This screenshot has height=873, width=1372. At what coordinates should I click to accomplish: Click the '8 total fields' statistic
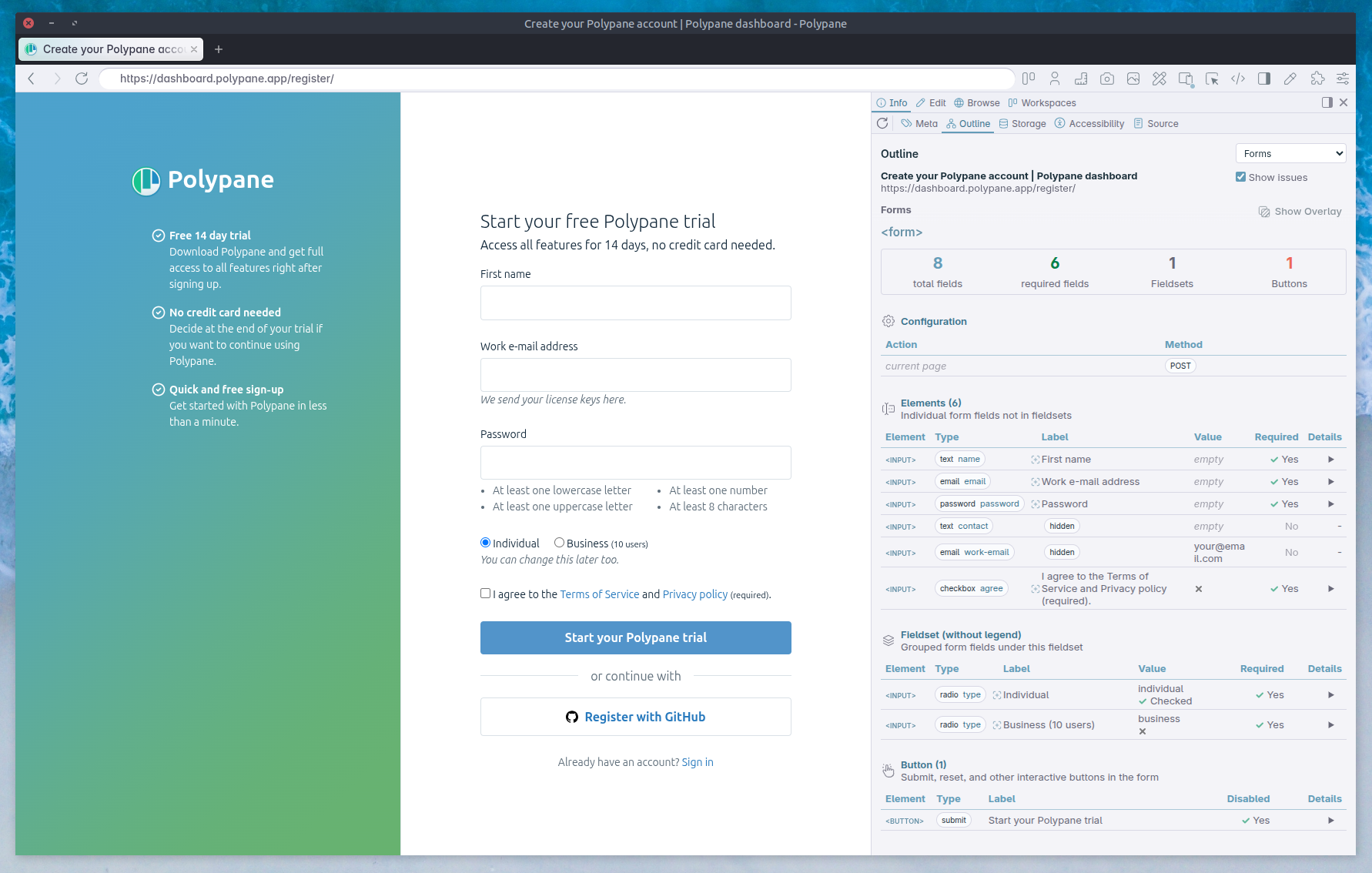click(938, 272)
